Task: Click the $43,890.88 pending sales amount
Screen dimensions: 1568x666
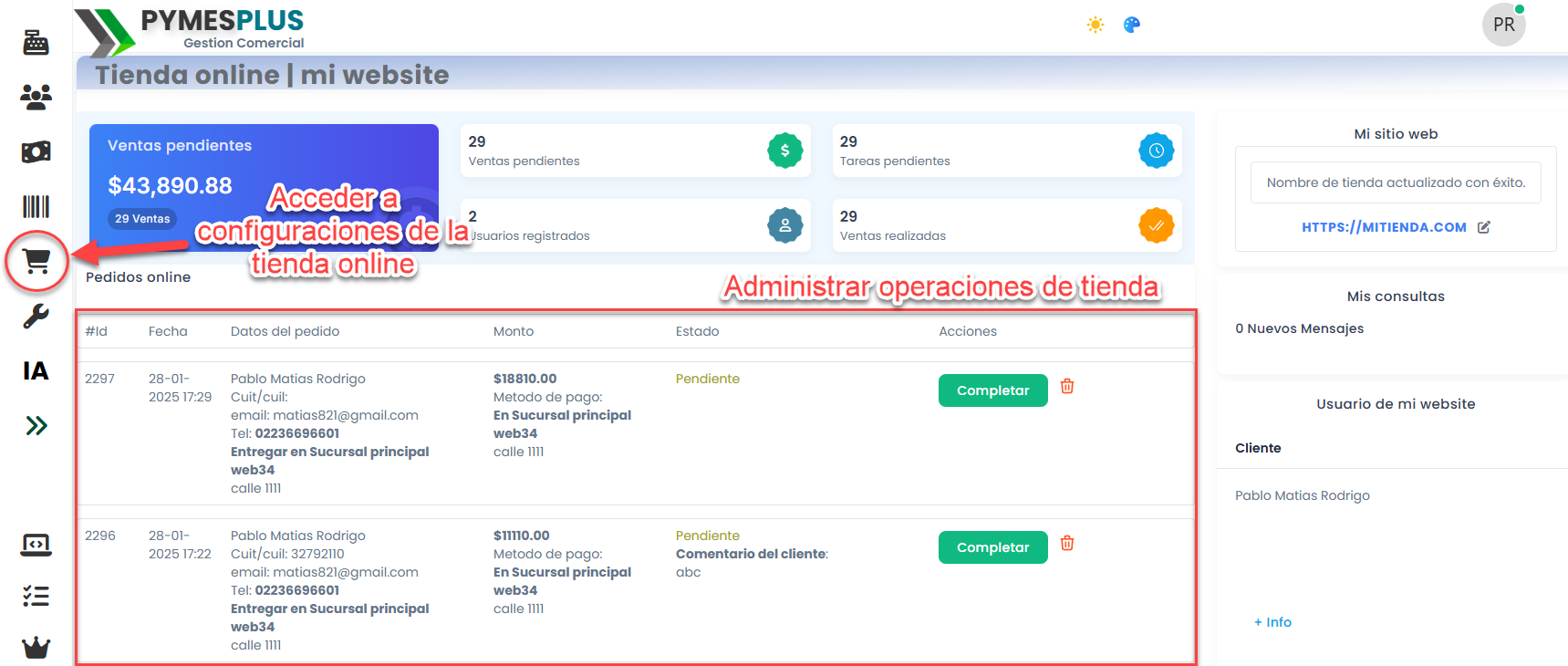Action: pos(170,186)
